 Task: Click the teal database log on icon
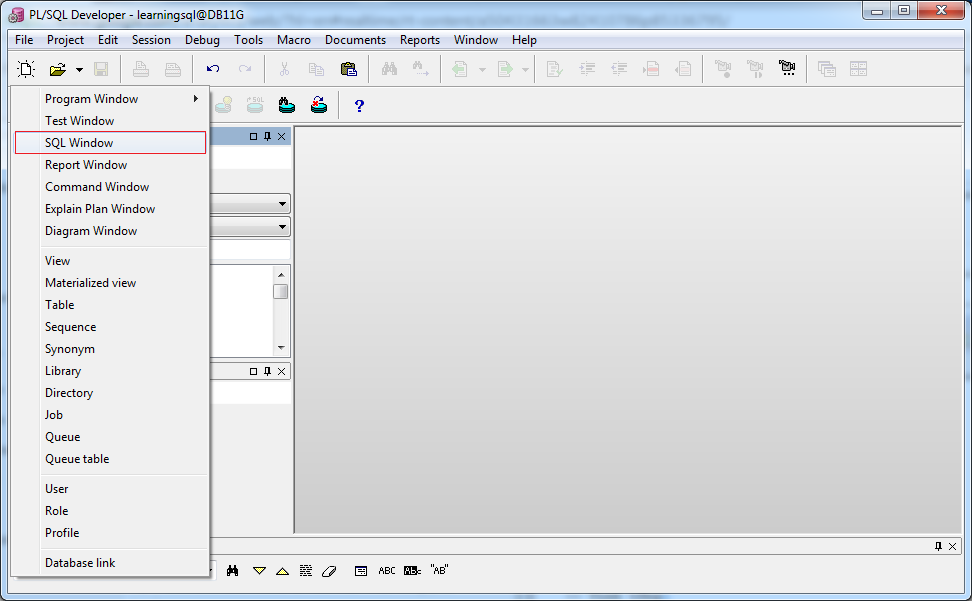click(x=286, y=105)
